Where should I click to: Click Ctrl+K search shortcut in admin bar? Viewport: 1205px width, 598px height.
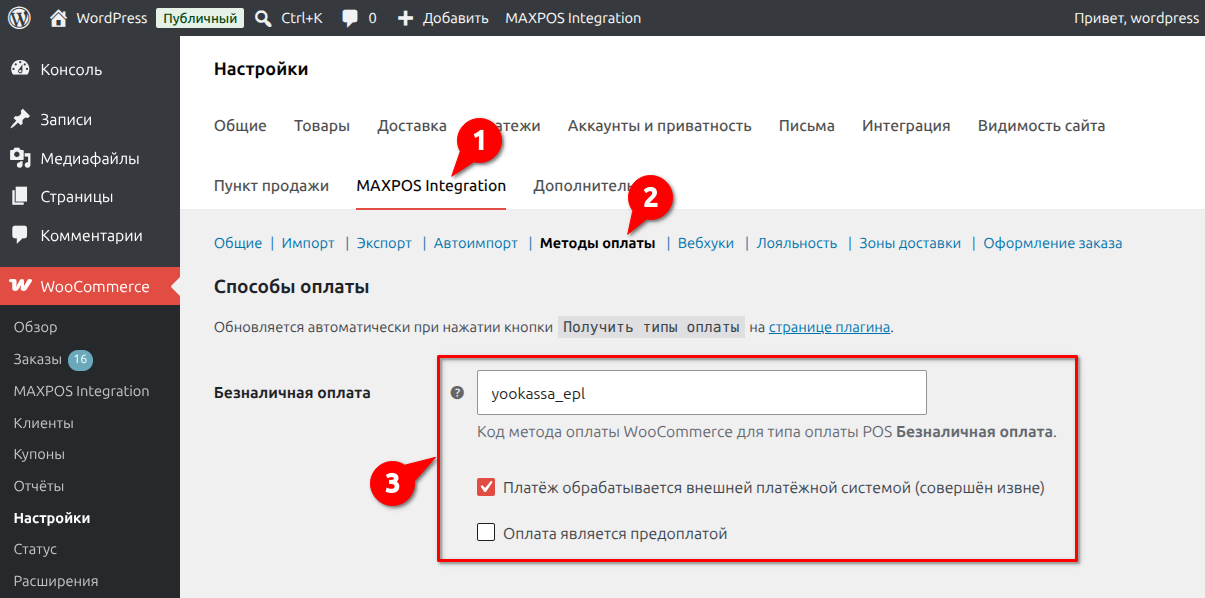pyautogui.click(x=302, y=18)
